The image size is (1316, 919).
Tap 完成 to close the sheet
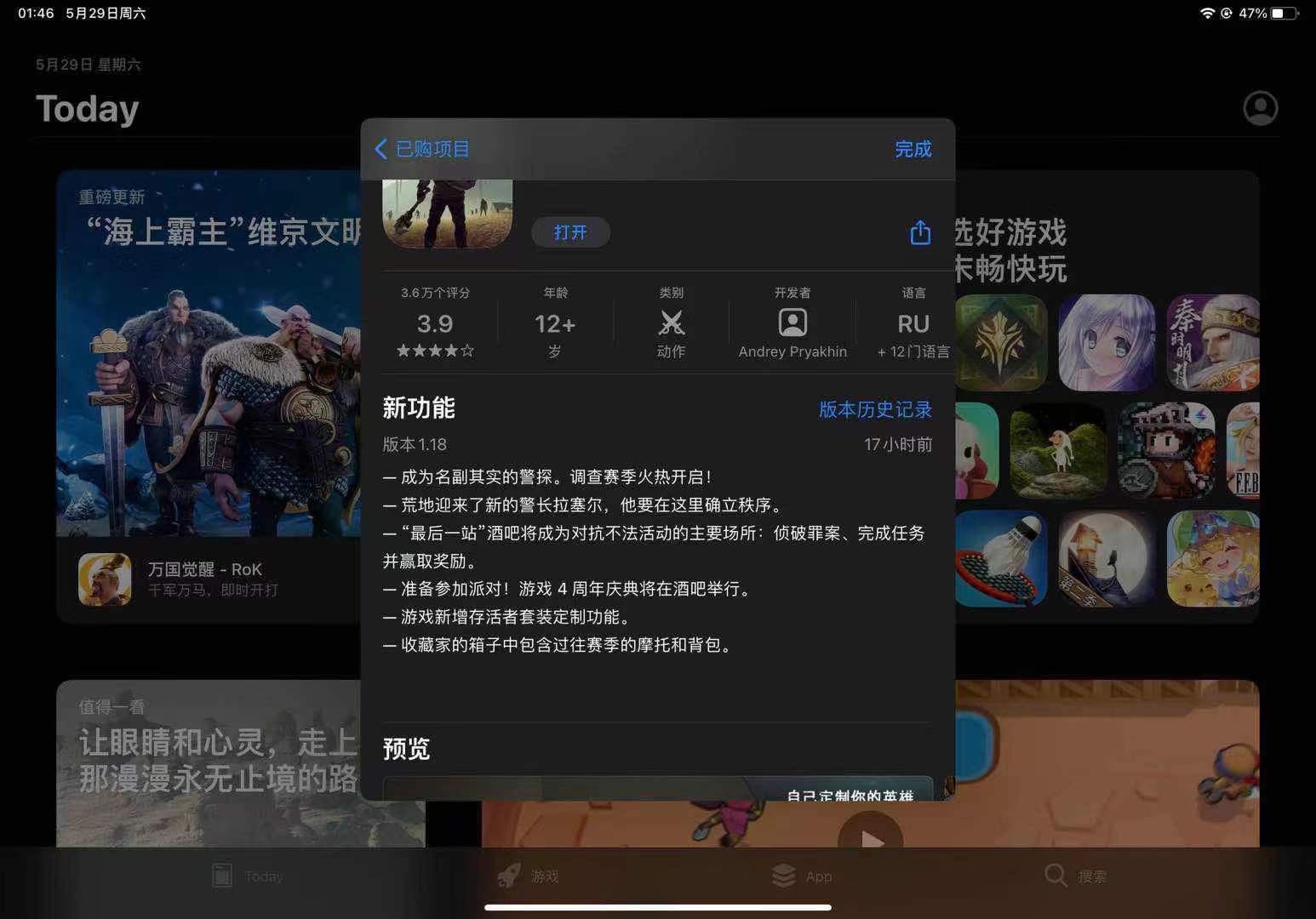click(913, 149)
